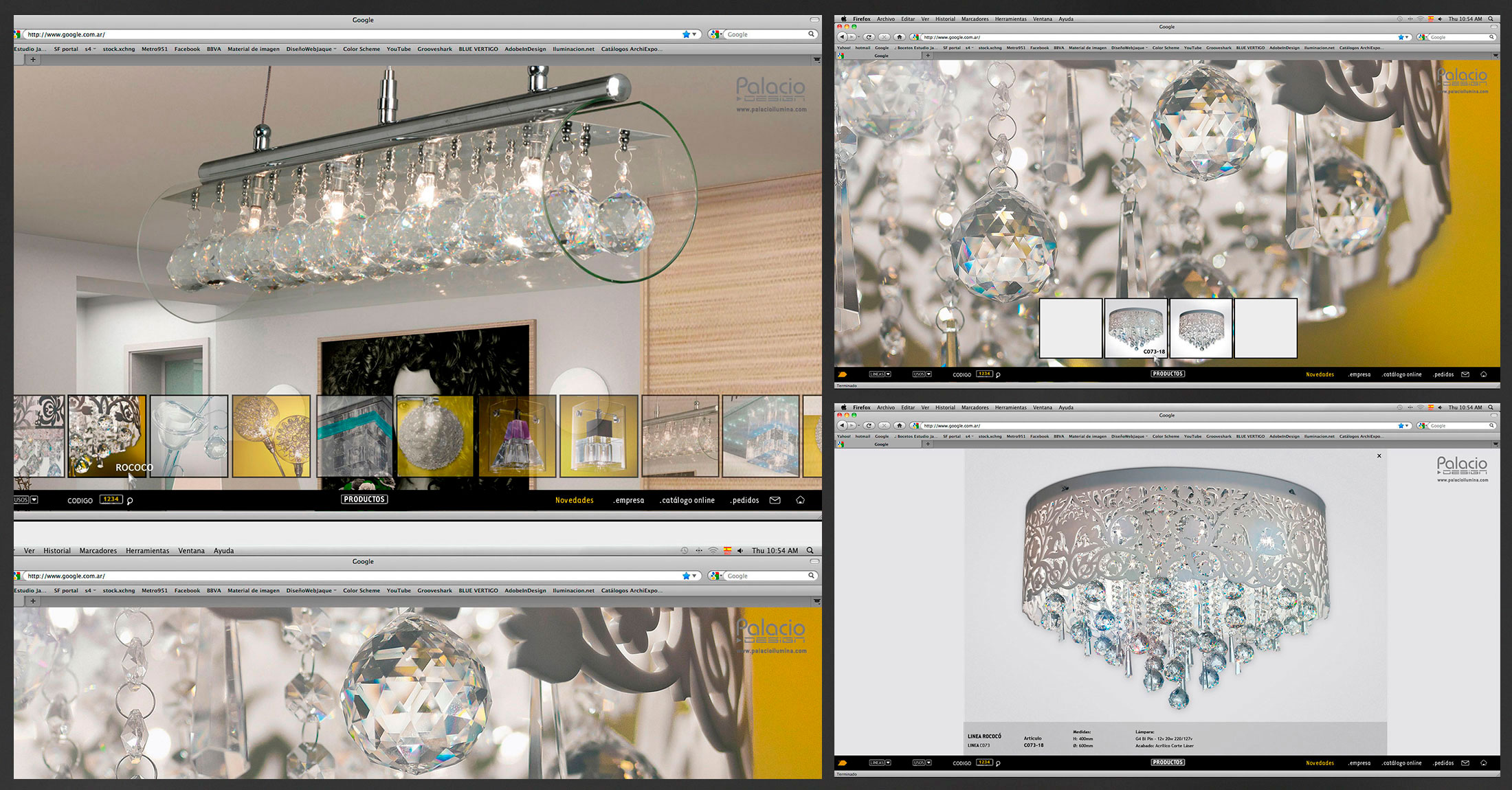Click the home button in lower-right Firefox toolbar
Screen dimensions: 1512x790
(899, 425)
